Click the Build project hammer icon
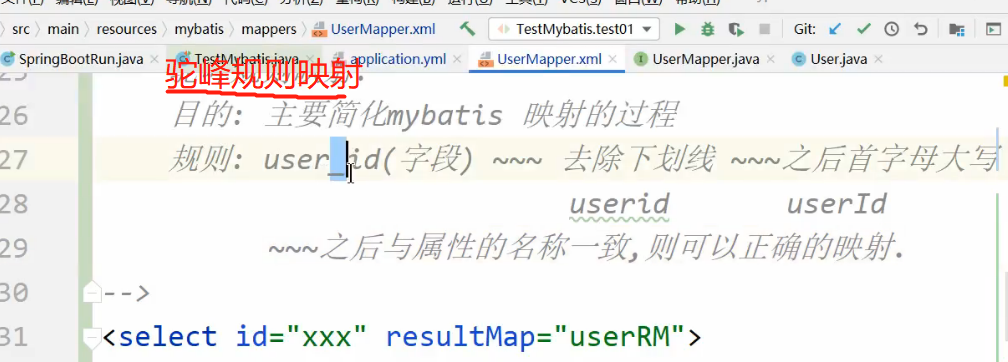This screenshot has height=362, width=1008. [468, 29]
